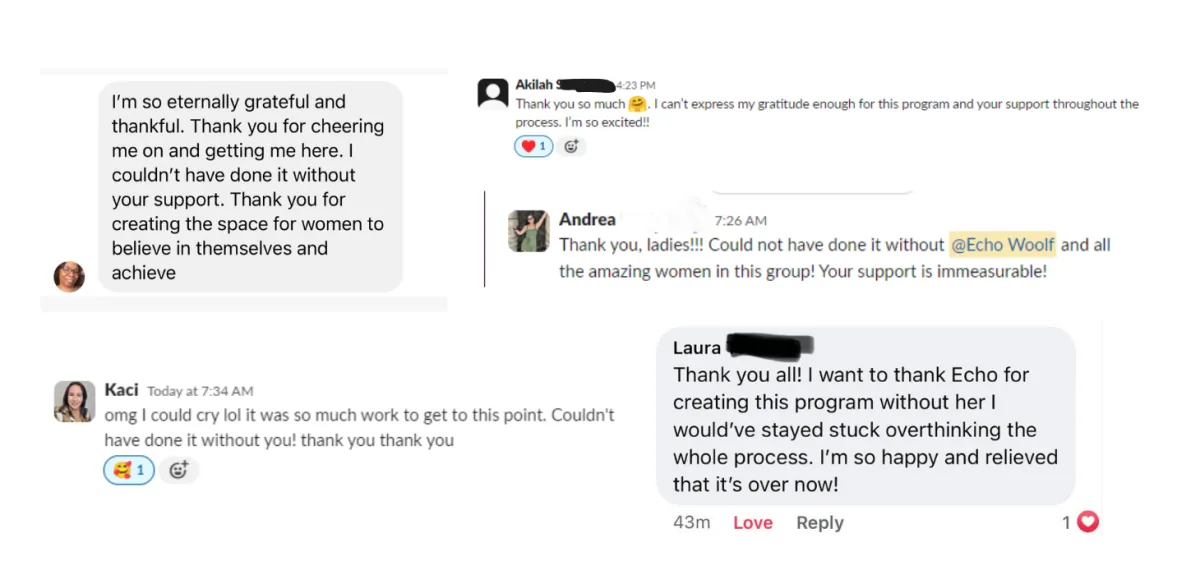Open the 43m timestamp on Laura's comment
Image resolution: width=1200 pixels, height=575 pixels.
tap(691, 523)
